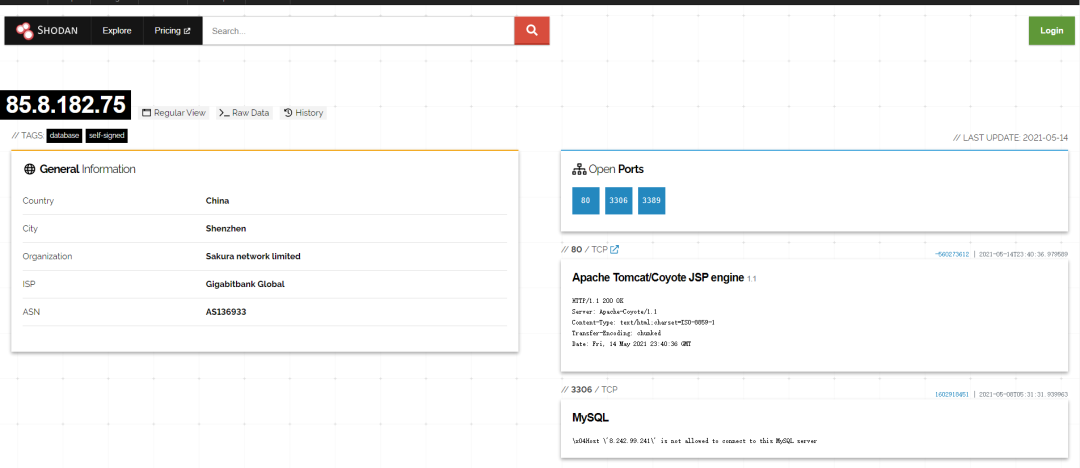Select the ASN value AS136933
This screenshot has width=1080, height=468.
click(x=226, y=312)
